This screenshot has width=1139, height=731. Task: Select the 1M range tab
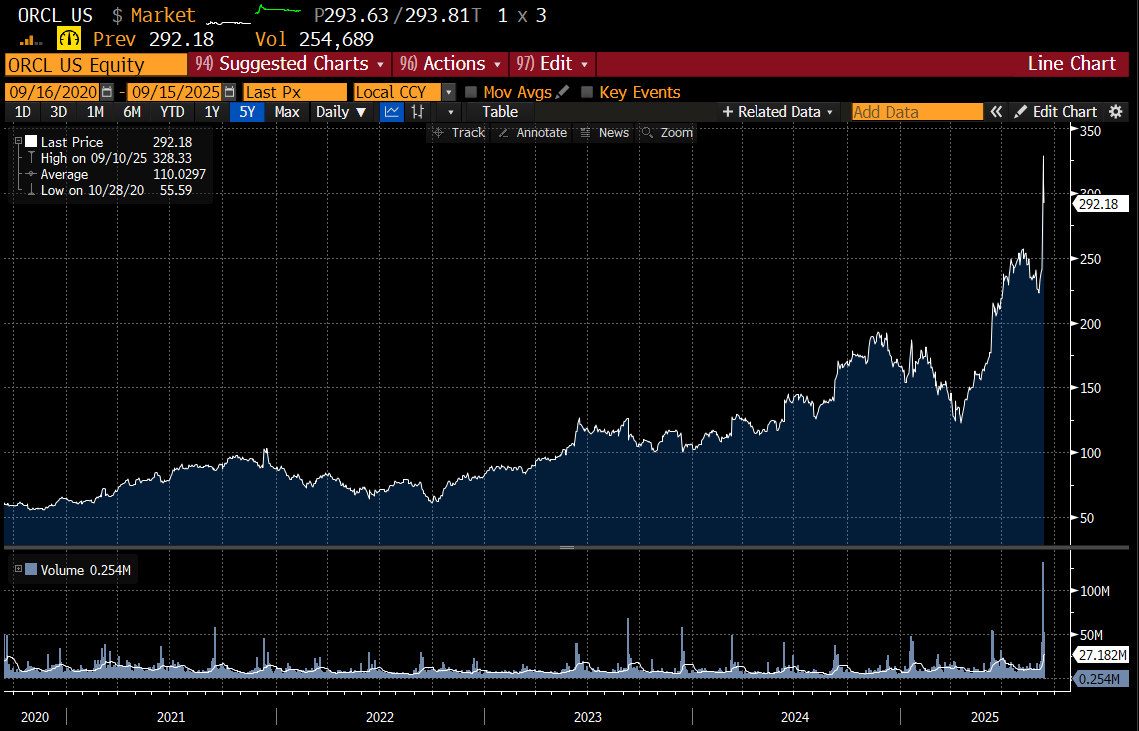[95, 112]
